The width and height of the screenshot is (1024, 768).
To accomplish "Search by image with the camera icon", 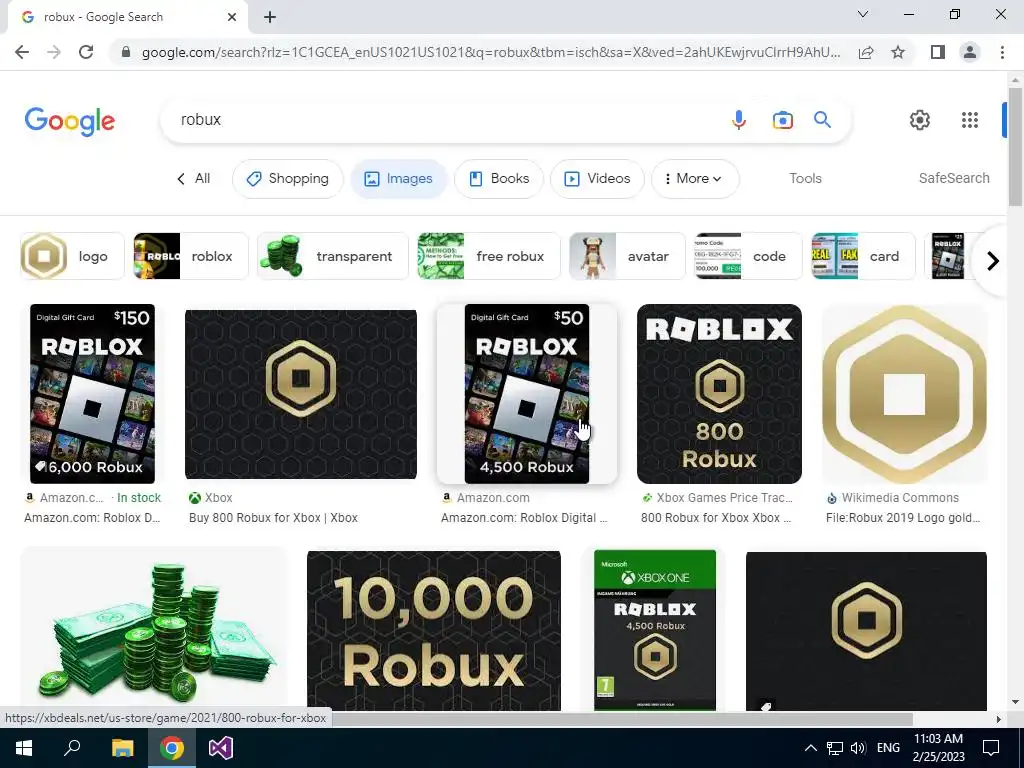I will (782, 120).
